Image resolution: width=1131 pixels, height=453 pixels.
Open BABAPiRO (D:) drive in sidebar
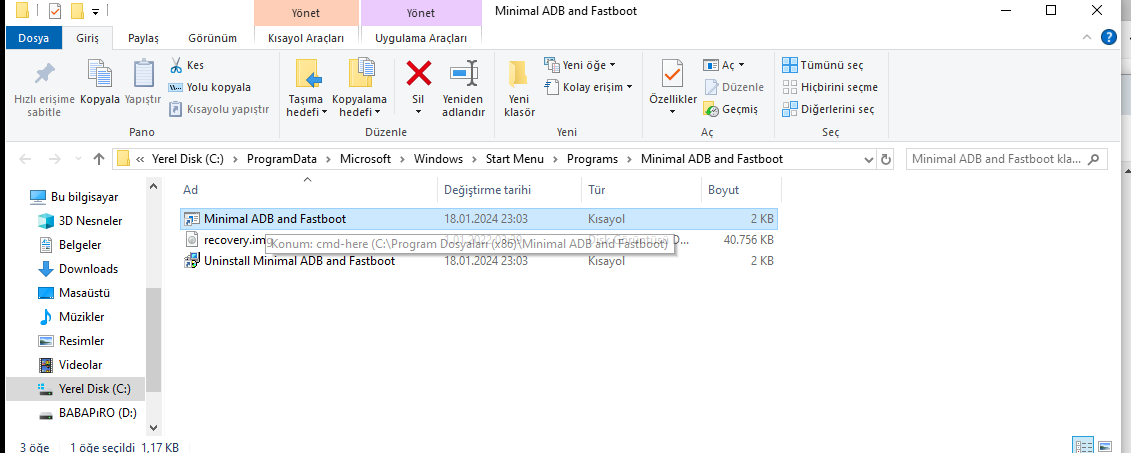(87, 413)
